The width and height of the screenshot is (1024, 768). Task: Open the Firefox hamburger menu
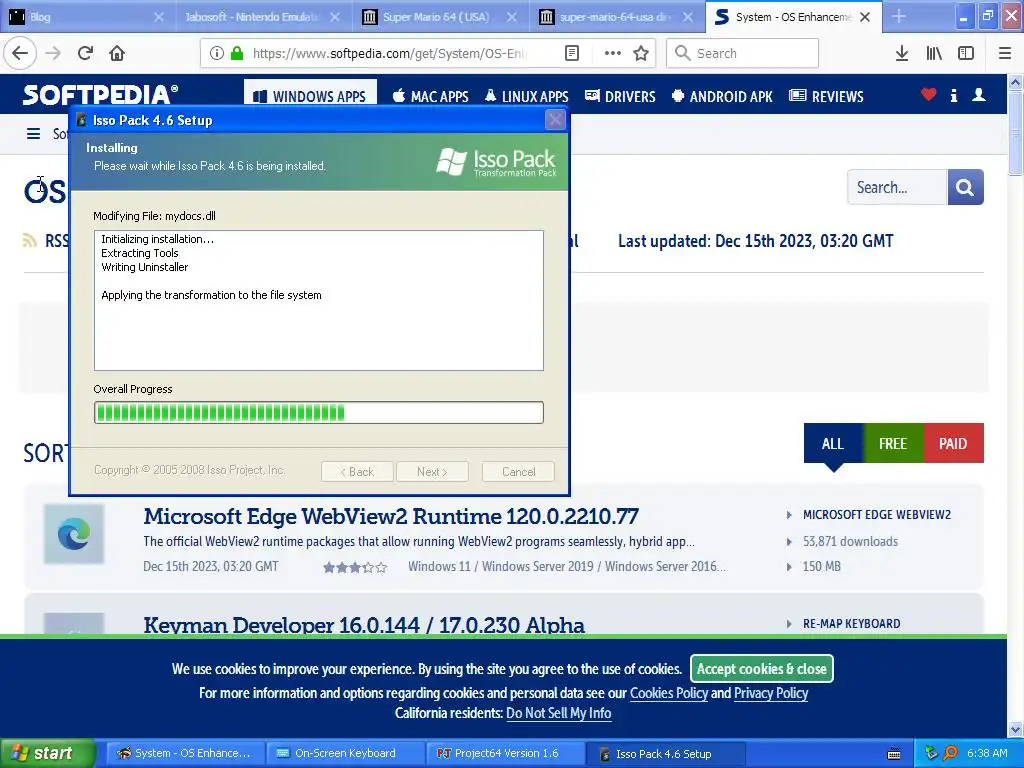(1005, 53)
